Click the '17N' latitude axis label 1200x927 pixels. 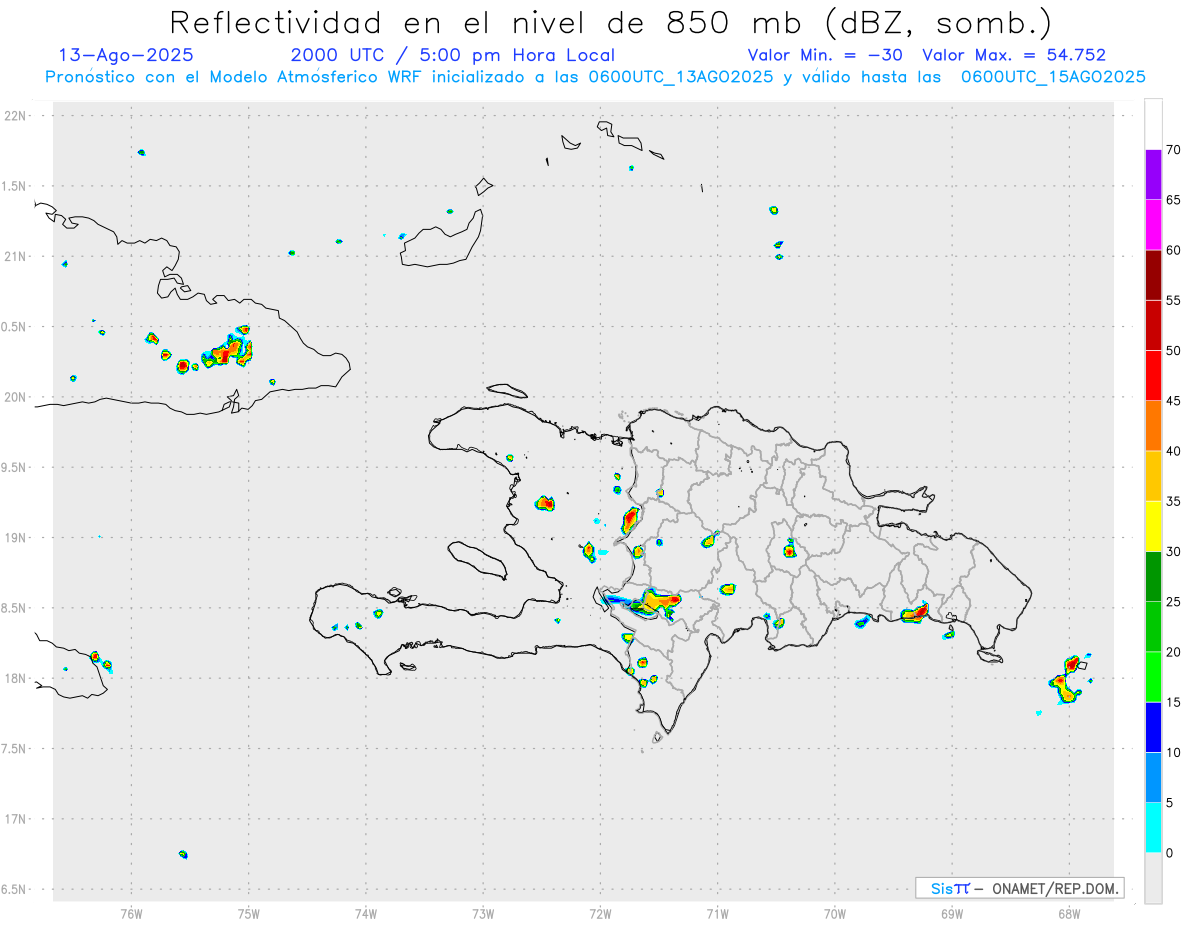17,819
